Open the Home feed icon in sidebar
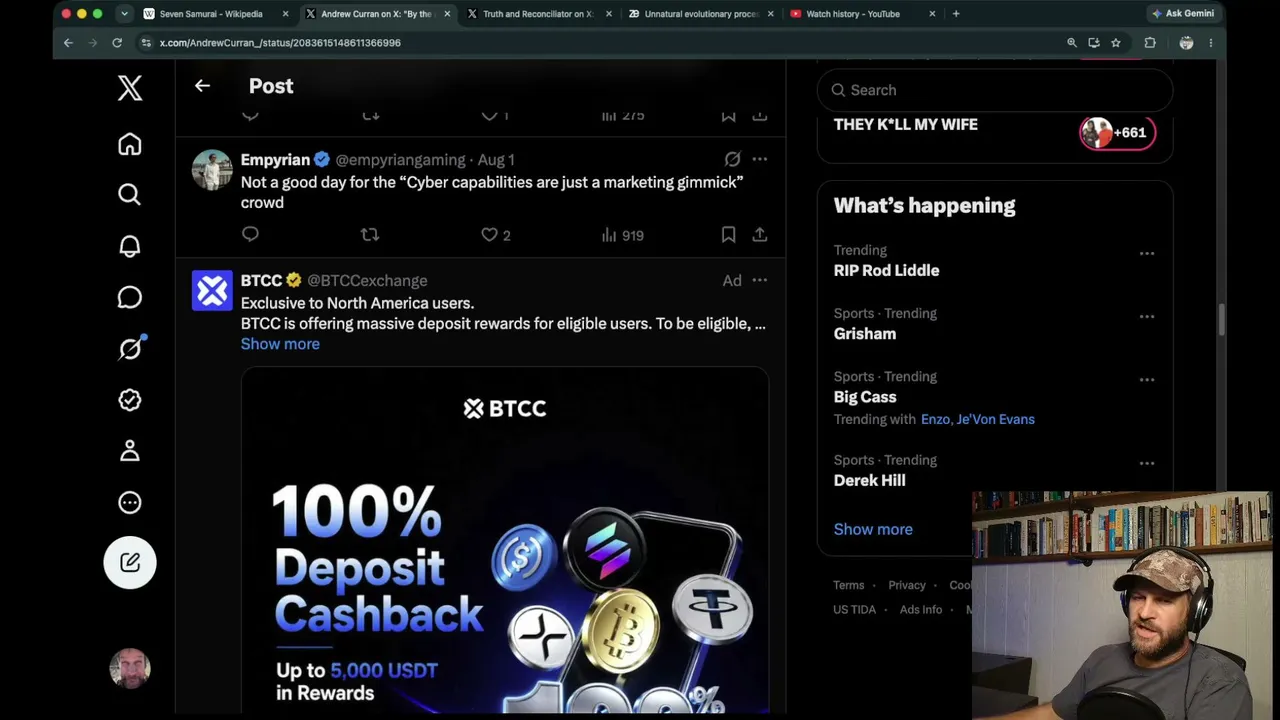1280x720 pixels. [130, 144]
